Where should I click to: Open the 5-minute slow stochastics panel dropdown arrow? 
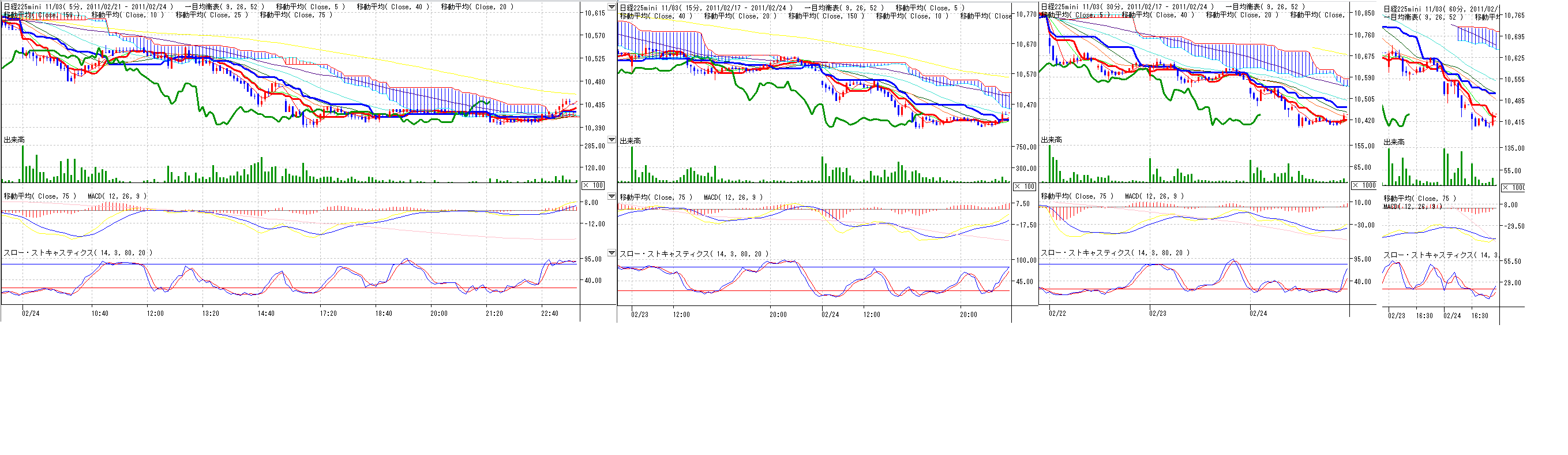[x=612, y=253]
